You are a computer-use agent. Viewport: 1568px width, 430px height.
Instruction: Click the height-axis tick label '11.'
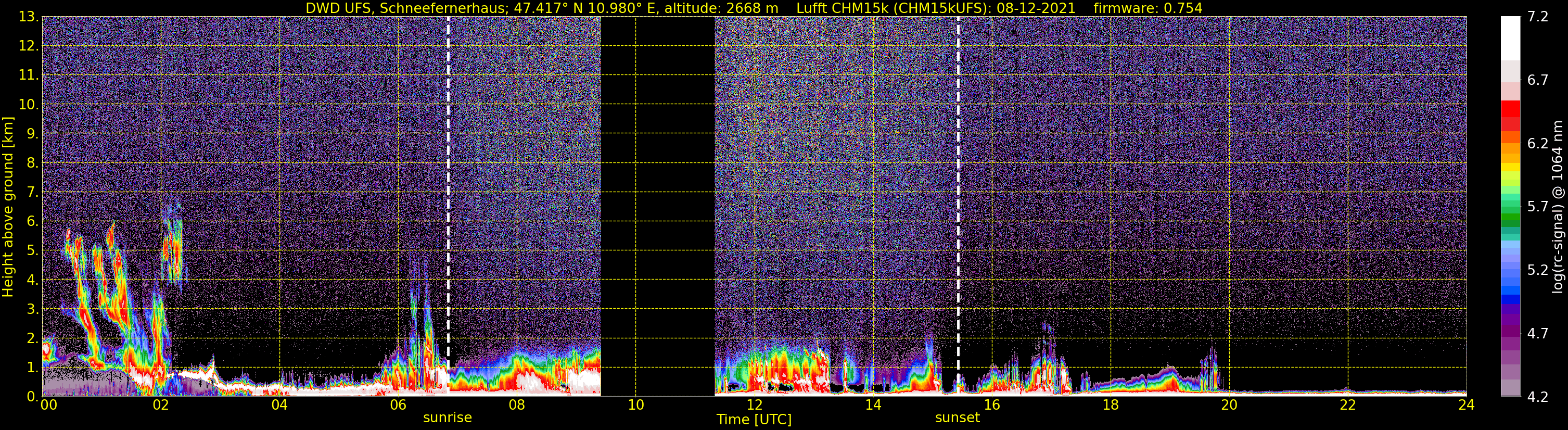click(29, 75)
